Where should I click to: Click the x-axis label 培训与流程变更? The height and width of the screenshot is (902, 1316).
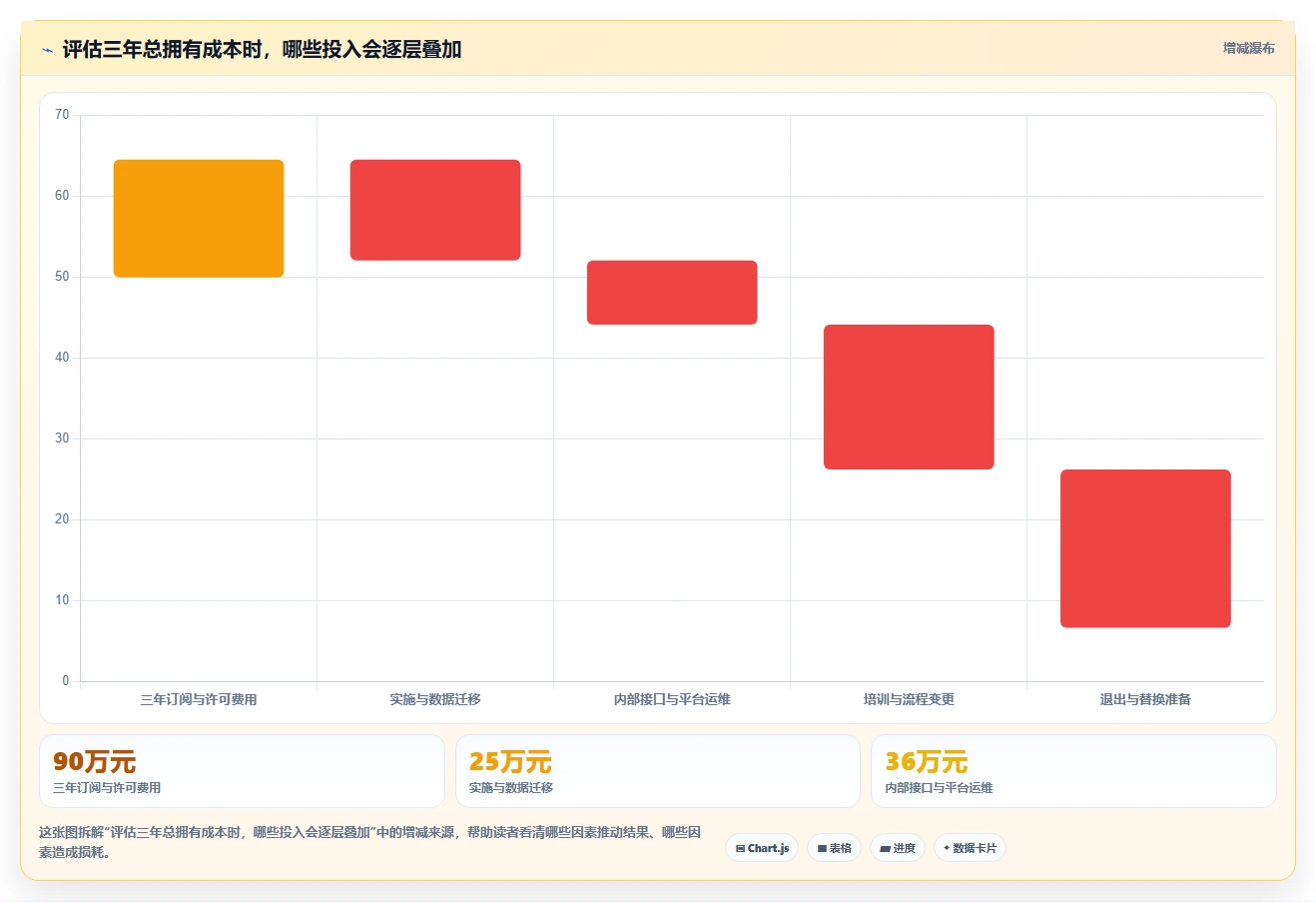909,699
